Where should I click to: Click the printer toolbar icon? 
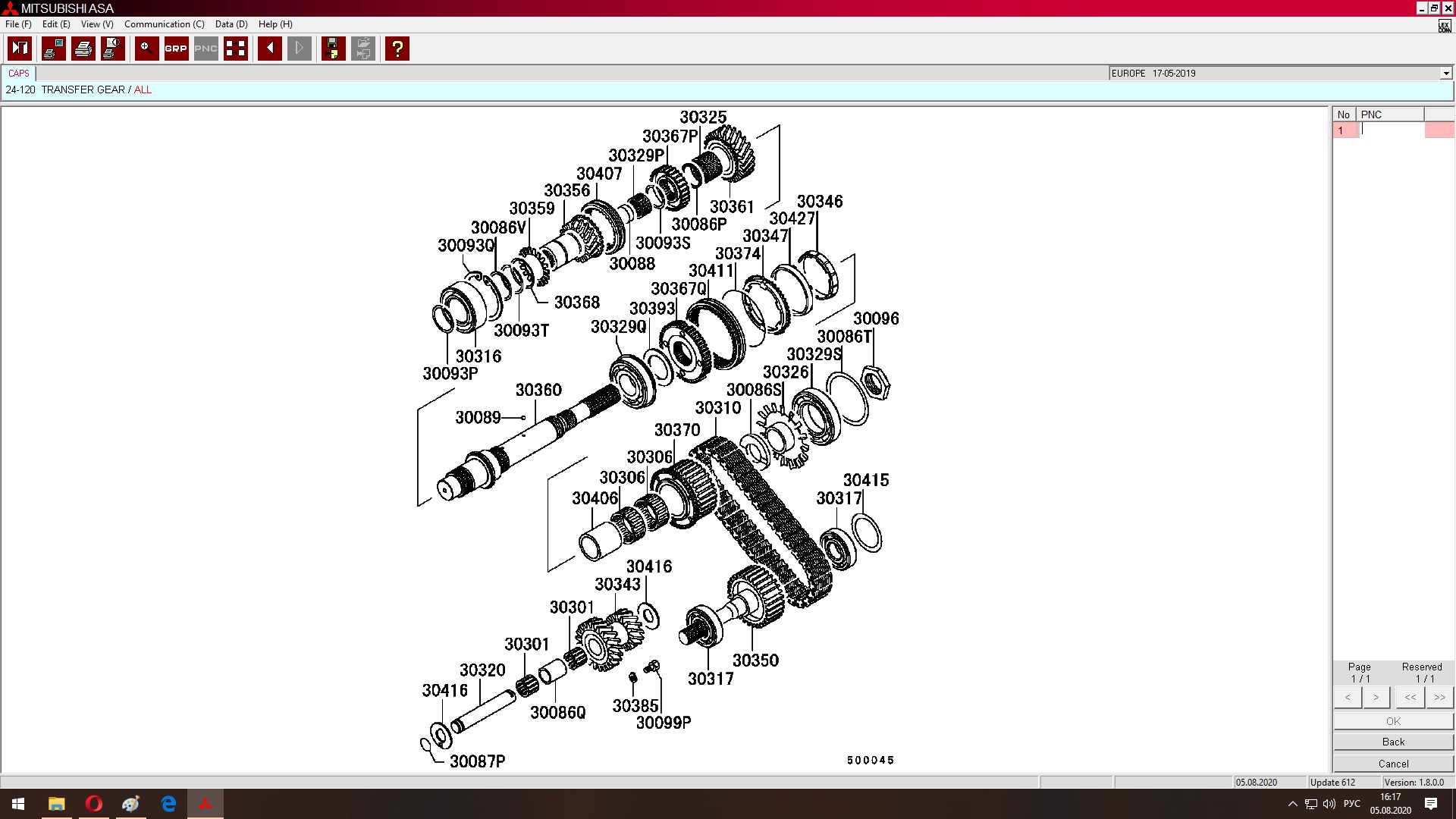tap(83, 49)
